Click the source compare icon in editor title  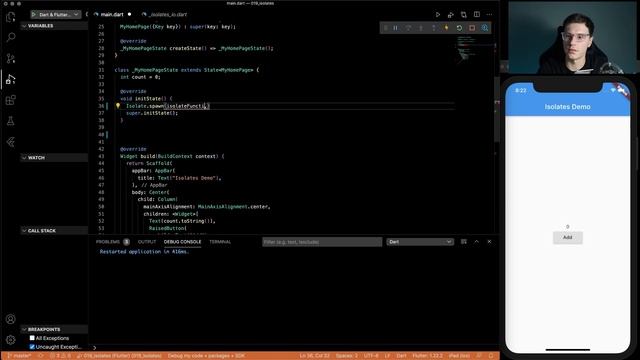coord(464,15)
